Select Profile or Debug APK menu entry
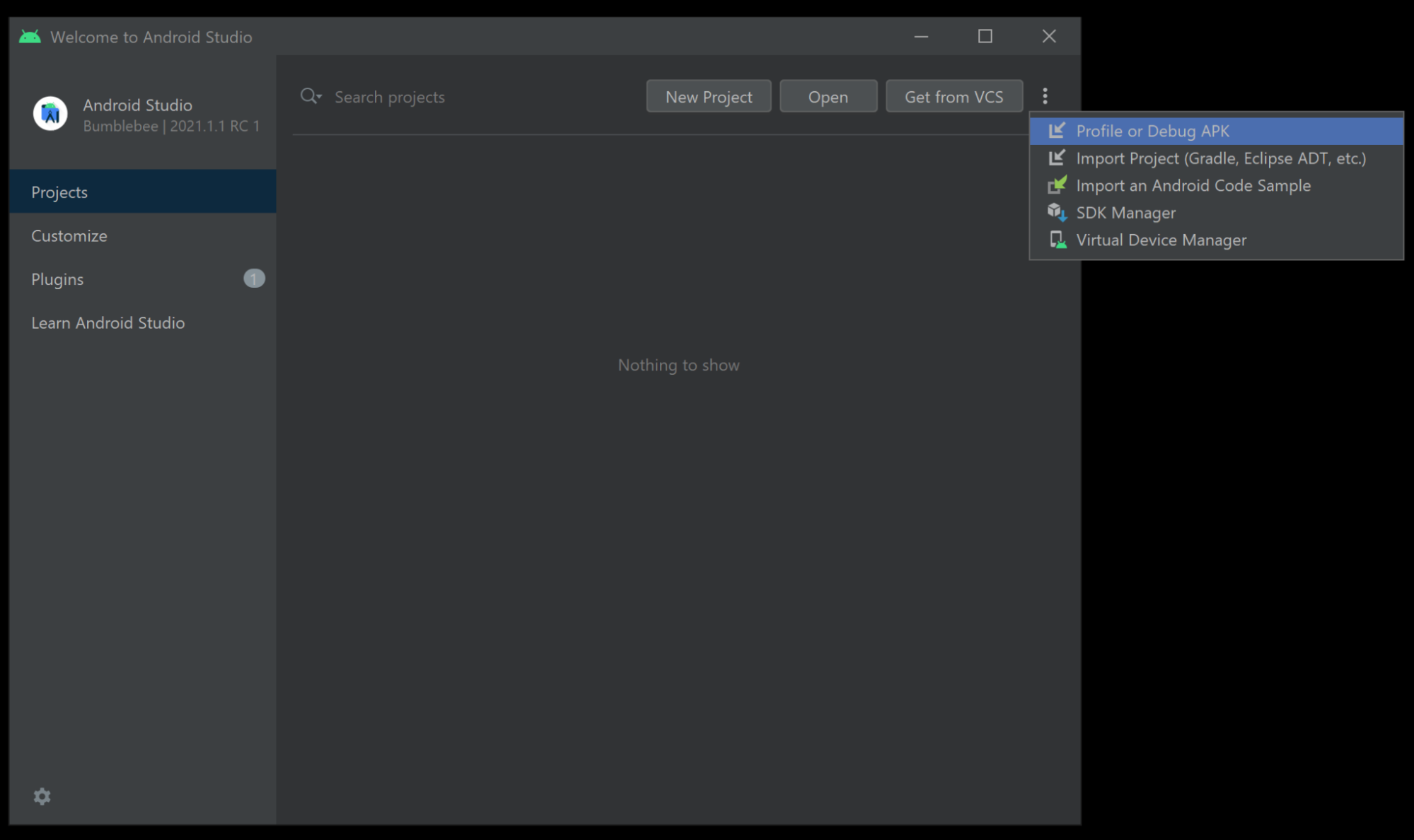Screen dimensions: 1414x840 [x=1152, y=131]
